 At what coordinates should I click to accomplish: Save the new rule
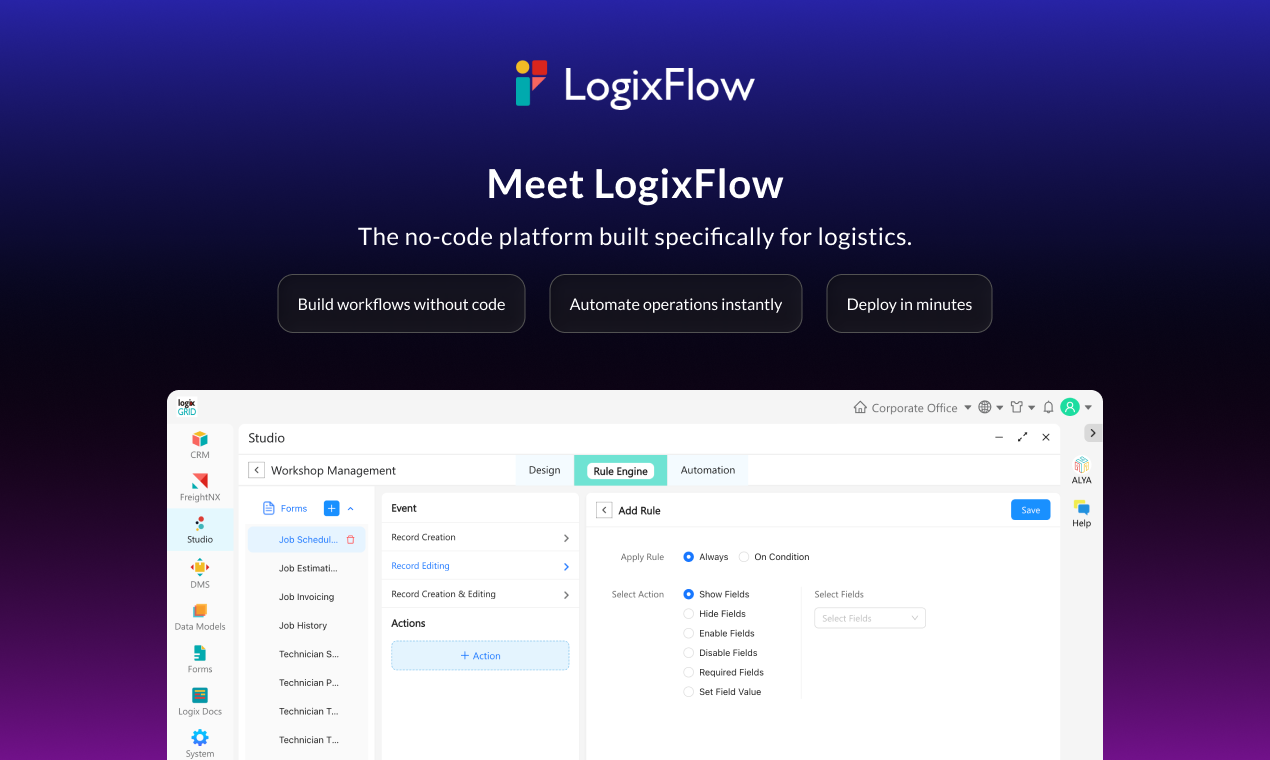point(1030,509)
